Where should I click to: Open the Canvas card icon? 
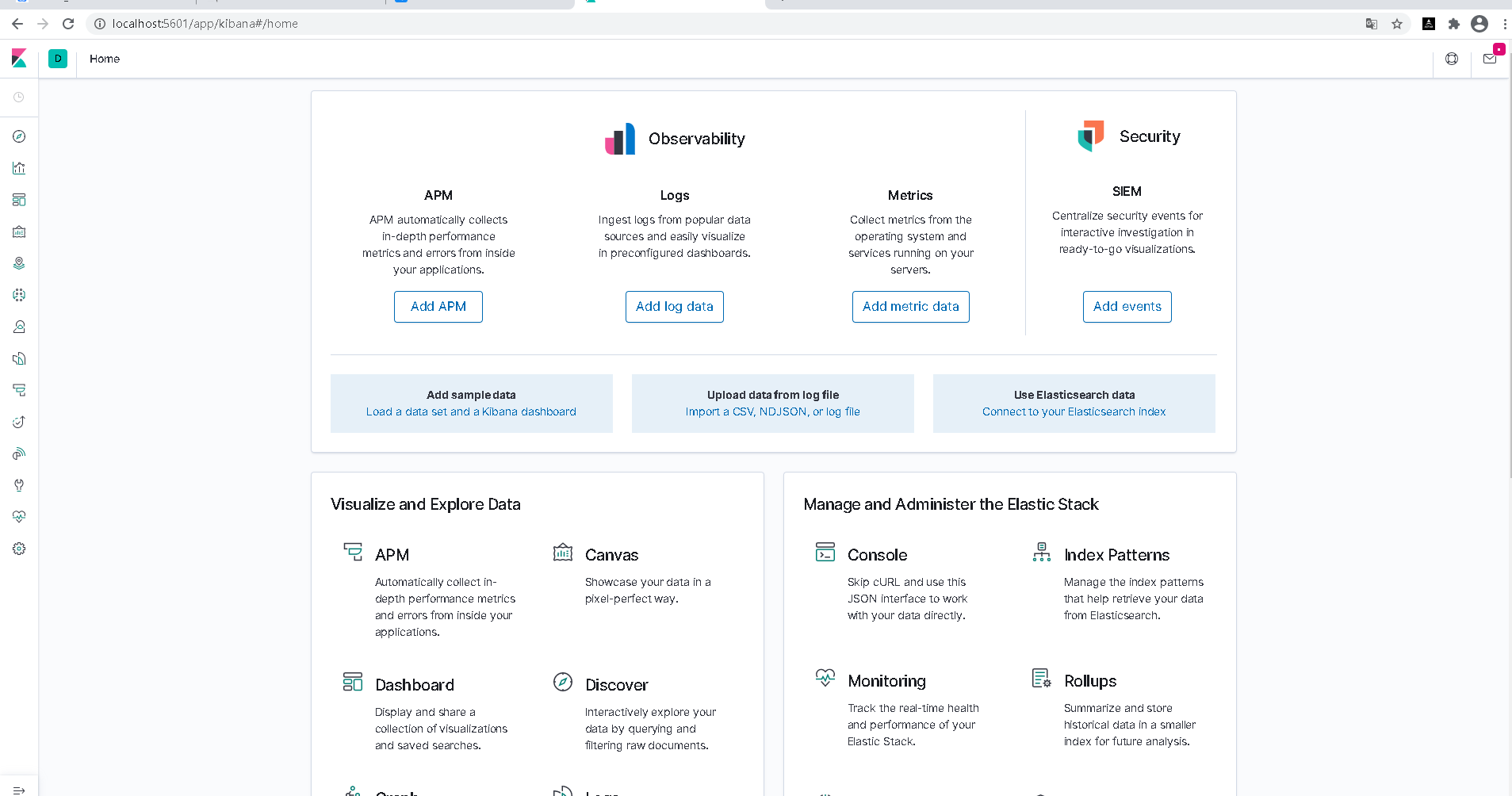coord(563,552)
